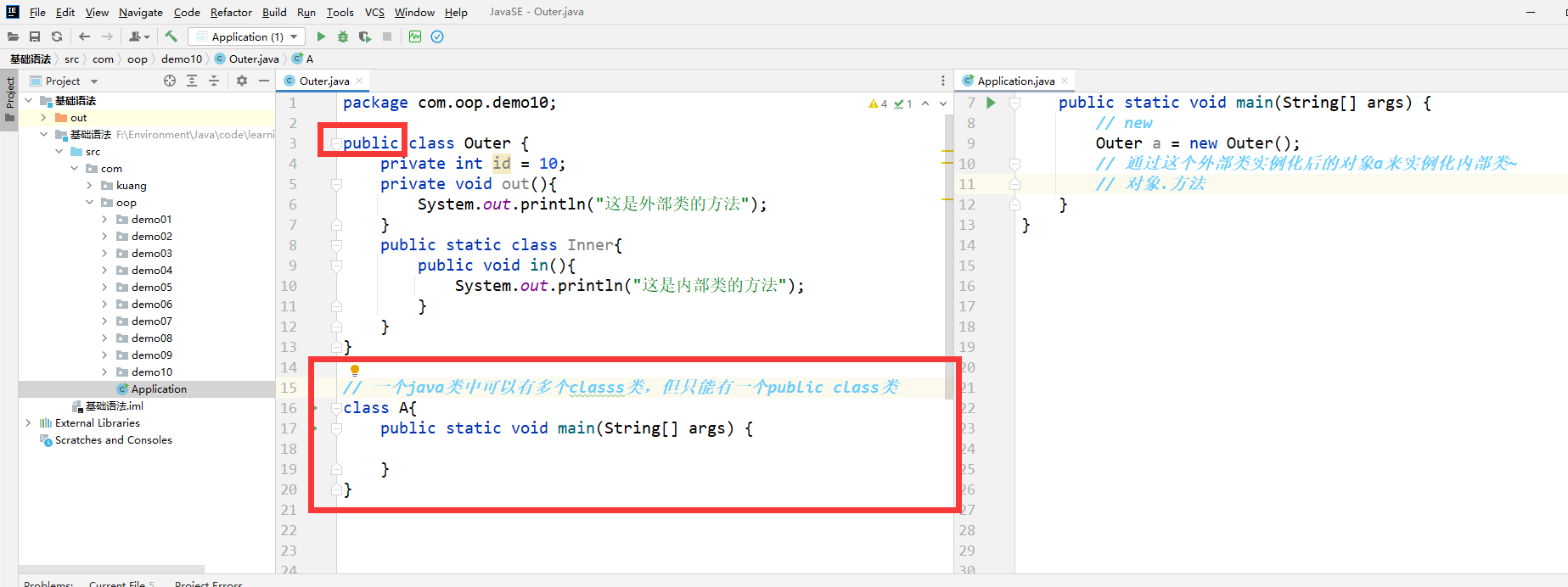Image resolution: width=1568 pixels, height=587 pixels.
Task: Hide the Project panel with the minus icon
Action: [x=264, y=81]
